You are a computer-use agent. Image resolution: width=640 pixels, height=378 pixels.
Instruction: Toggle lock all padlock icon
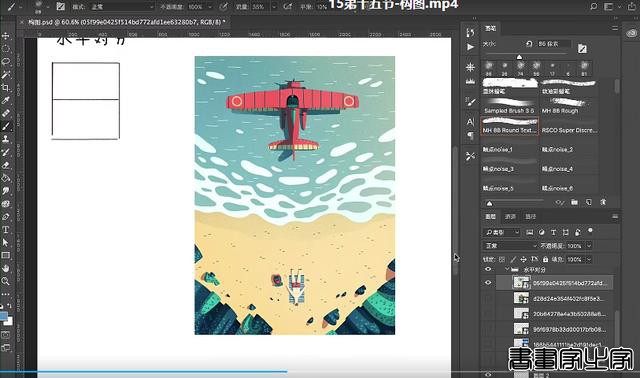point(545,259)
